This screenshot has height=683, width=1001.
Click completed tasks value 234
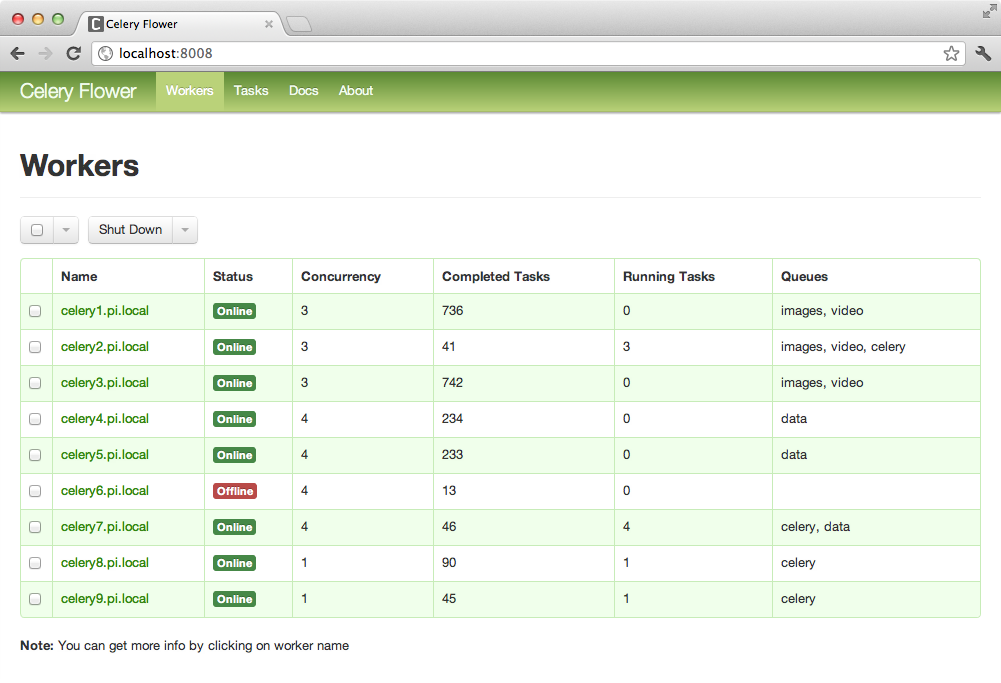(453, 419)
